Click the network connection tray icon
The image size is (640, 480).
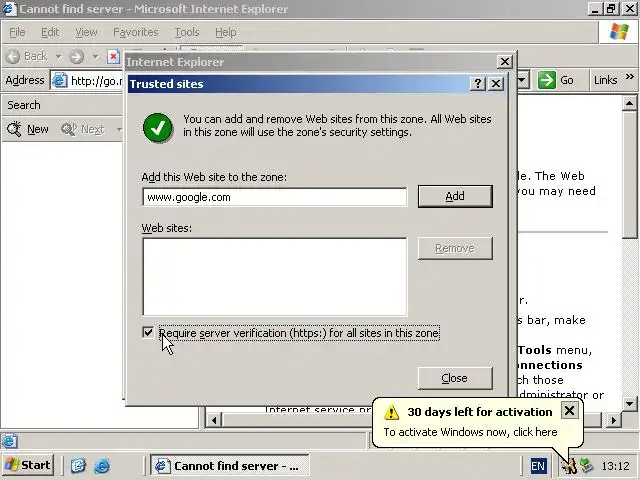click(x=586, y=466)
